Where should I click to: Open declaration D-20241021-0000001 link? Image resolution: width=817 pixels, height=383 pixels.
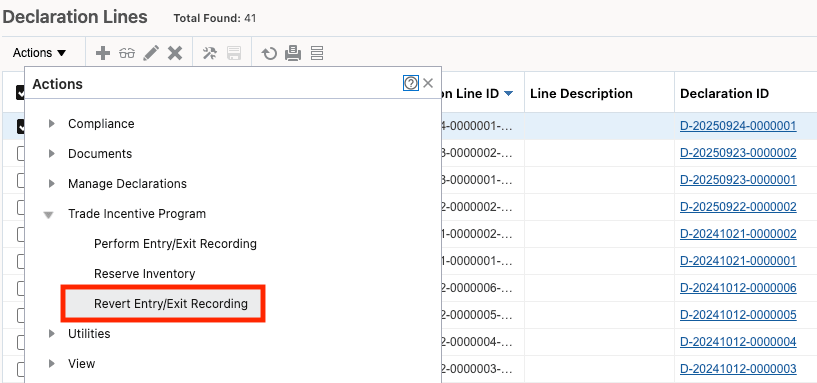[x=738, y=261]
